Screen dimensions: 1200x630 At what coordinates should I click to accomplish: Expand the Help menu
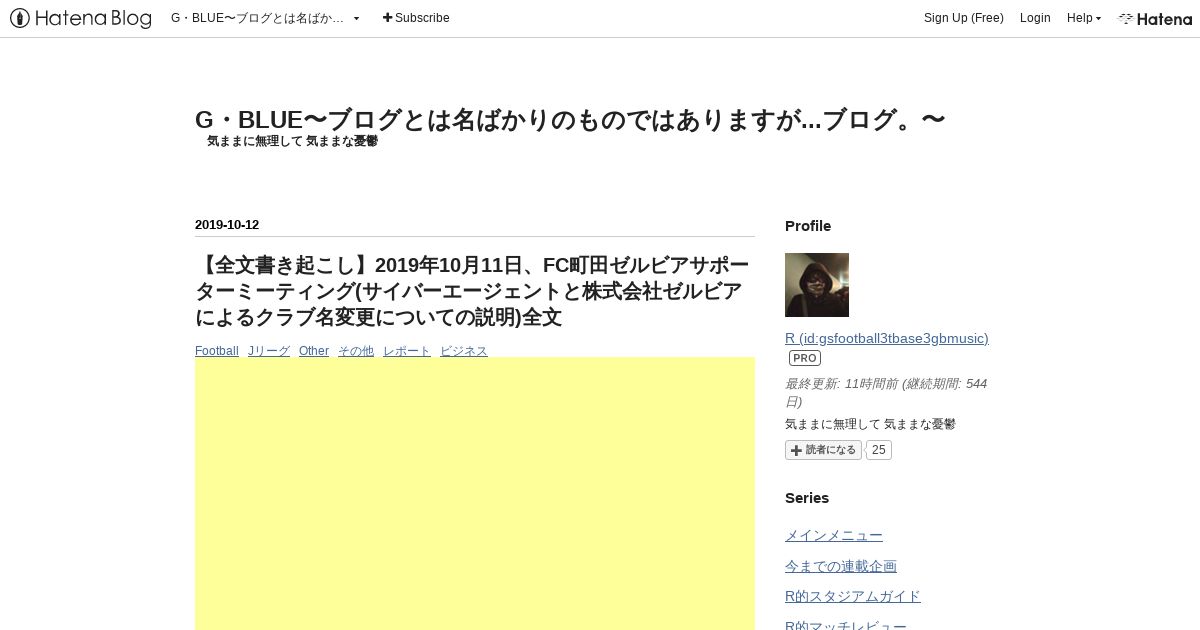pos(1084,18)
